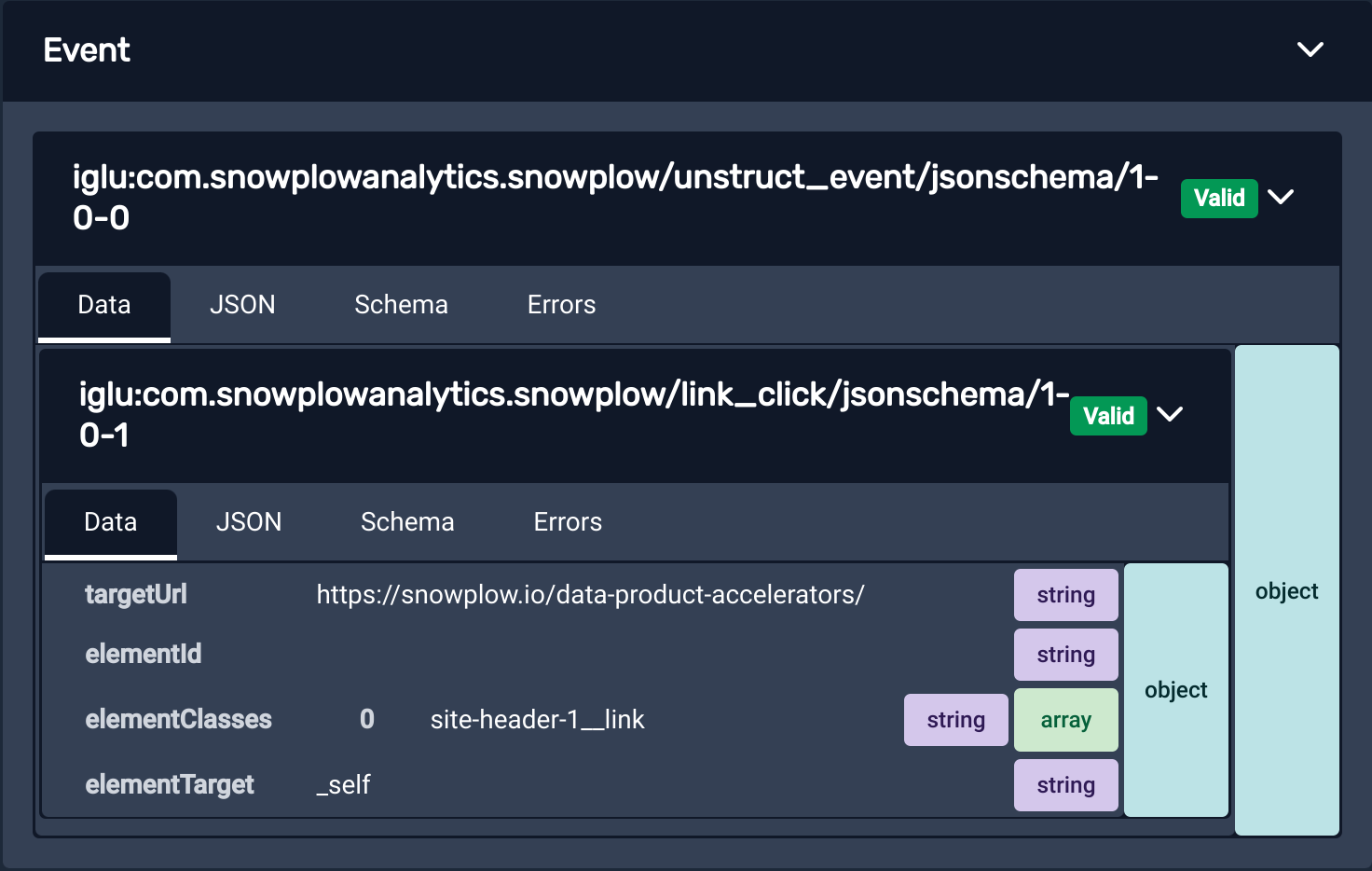The height and width of the screenshot is (871, 1372).
Task: Expand the unstruct_event schema header chevron
Action: click(x=1282, y=198)
